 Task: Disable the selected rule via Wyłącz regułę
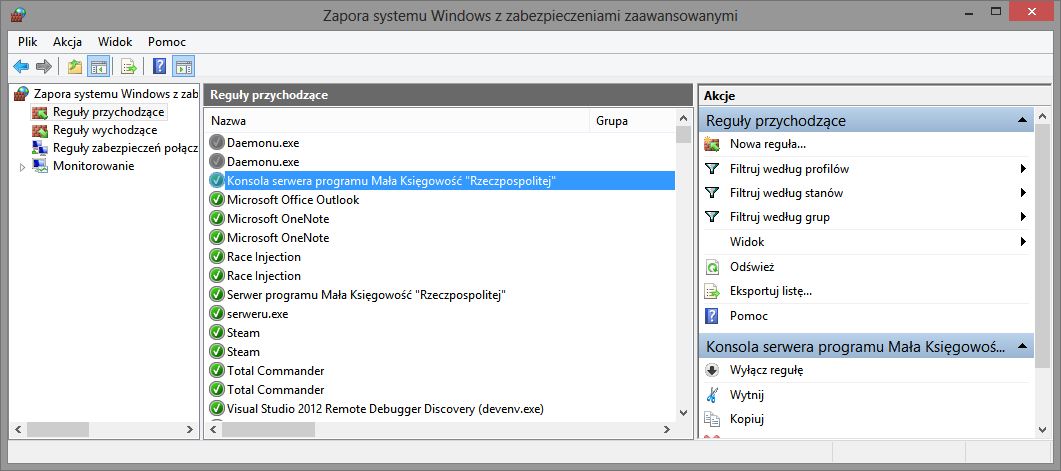pos(766,370)
